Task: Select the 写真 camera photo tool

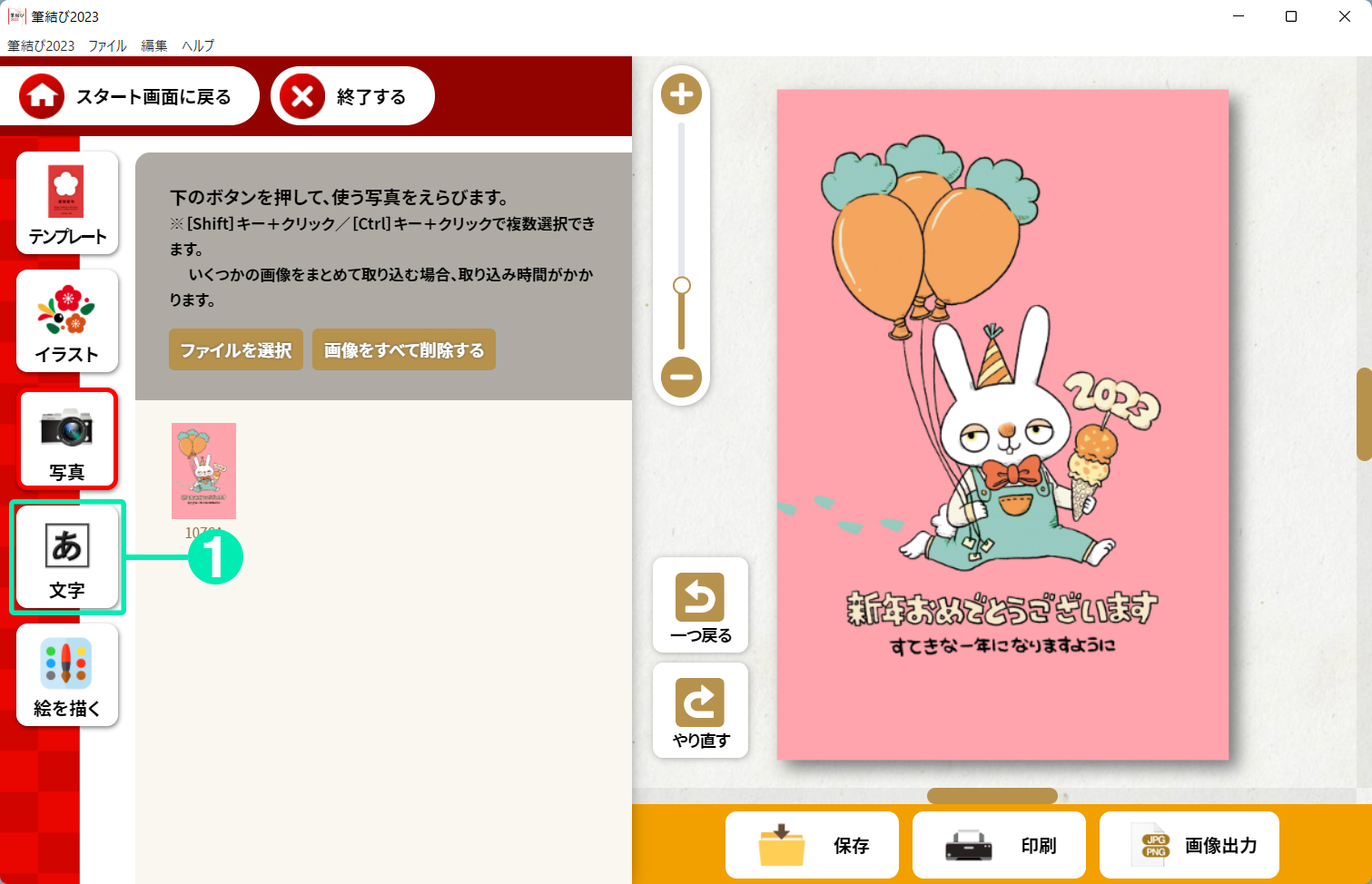Action: pyautogui.click(x=67, y=438)
